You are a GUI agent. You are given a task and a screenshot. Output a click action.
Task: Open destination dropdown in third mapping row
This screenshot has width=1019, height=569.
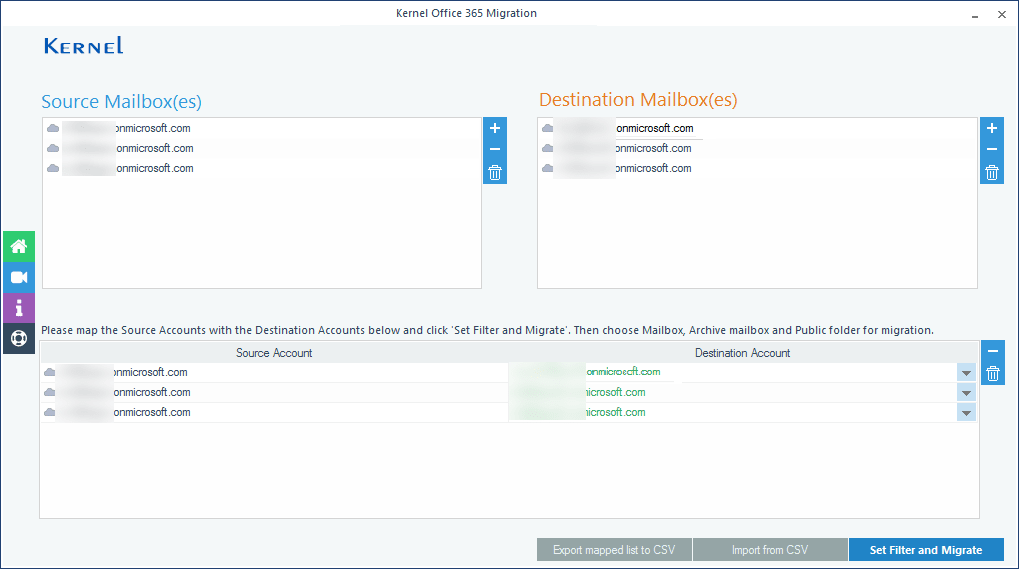coord(966,412)
